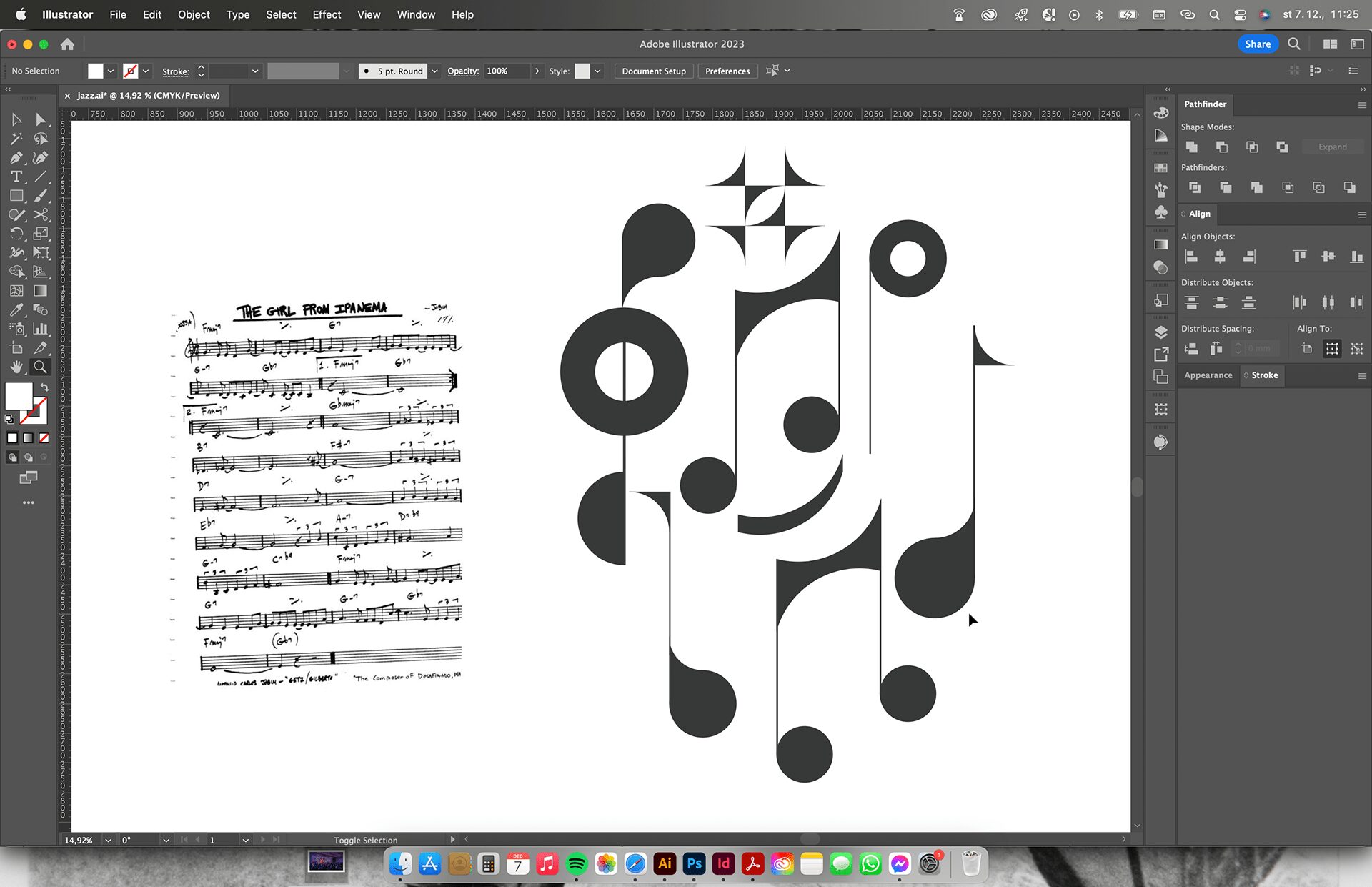1372x887 pixels.
Task: Click the white Fill color swatch
Action: tap(19, 395)
